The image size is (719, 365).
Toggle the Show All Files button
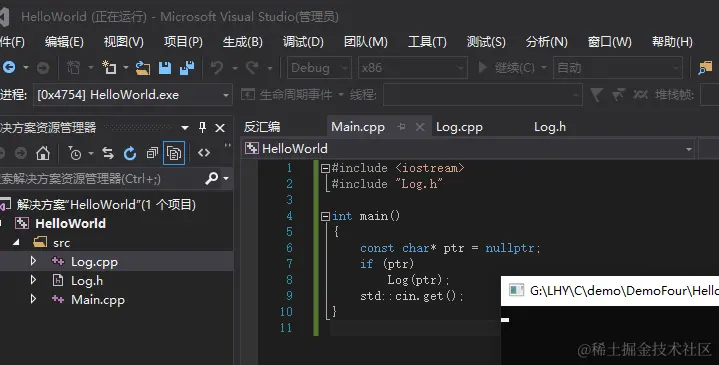(174, 153)
